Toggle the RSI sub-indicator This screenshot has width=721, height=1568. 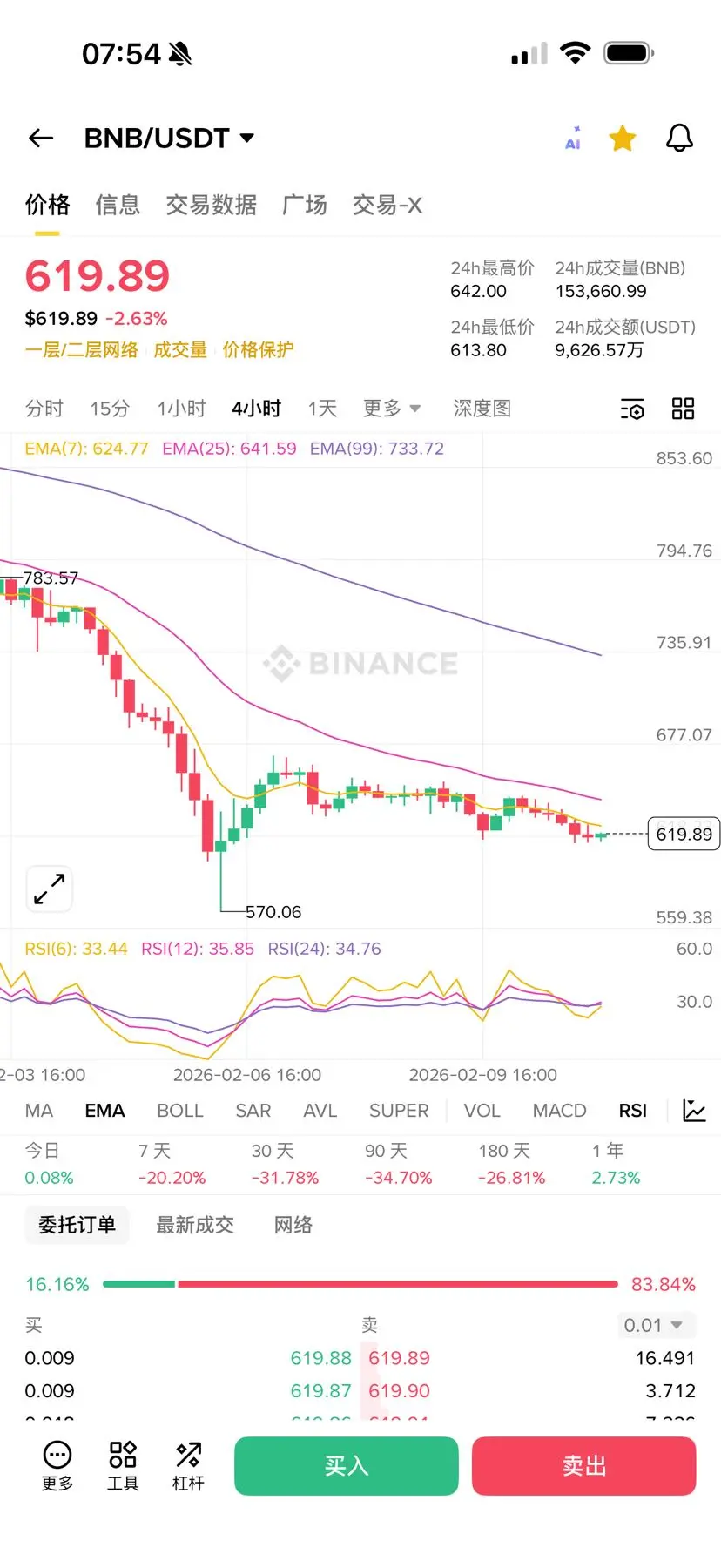pos(633,1111)
